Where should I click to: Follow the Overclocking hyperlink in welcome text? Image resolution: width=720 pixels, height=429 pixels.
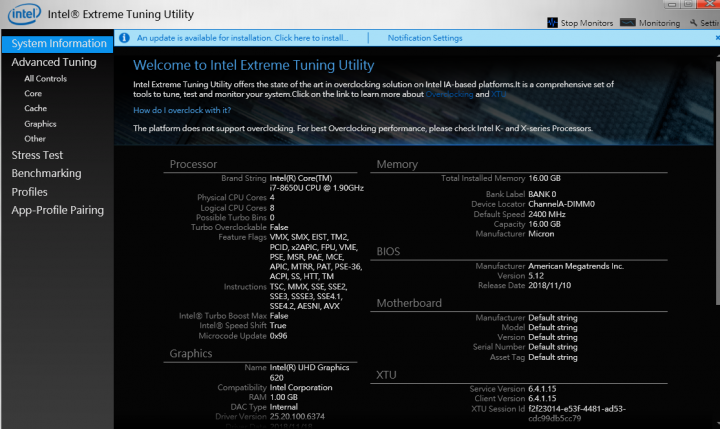[449, 94]
